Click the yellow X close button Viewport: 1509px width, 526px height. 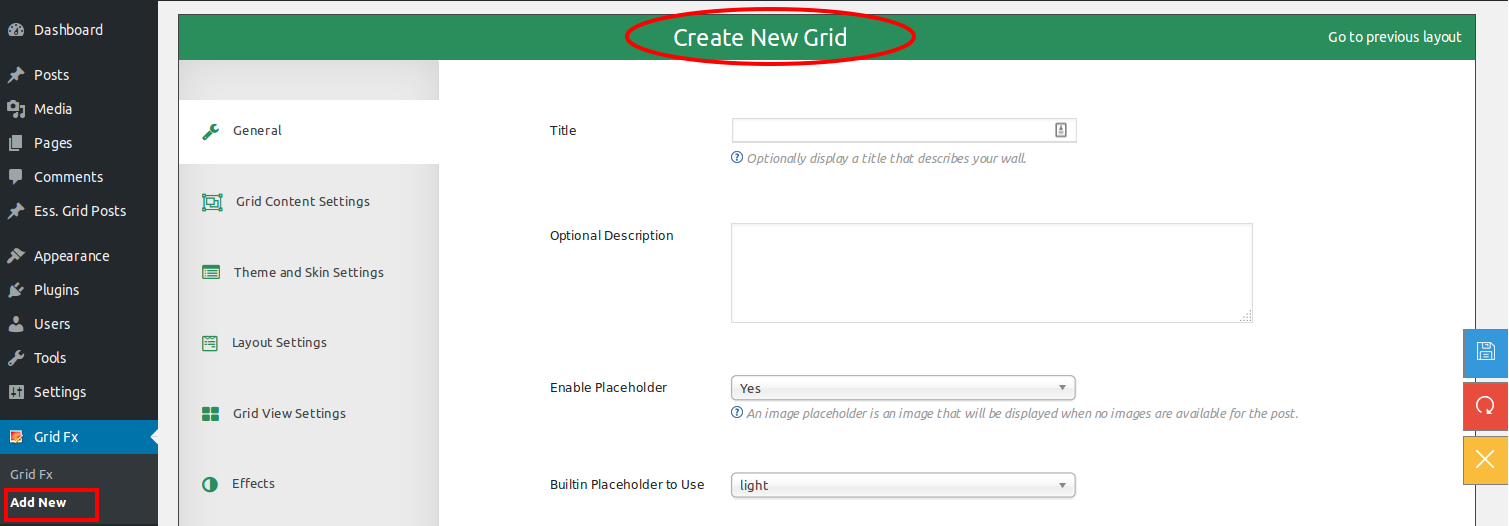point(1485,460)
